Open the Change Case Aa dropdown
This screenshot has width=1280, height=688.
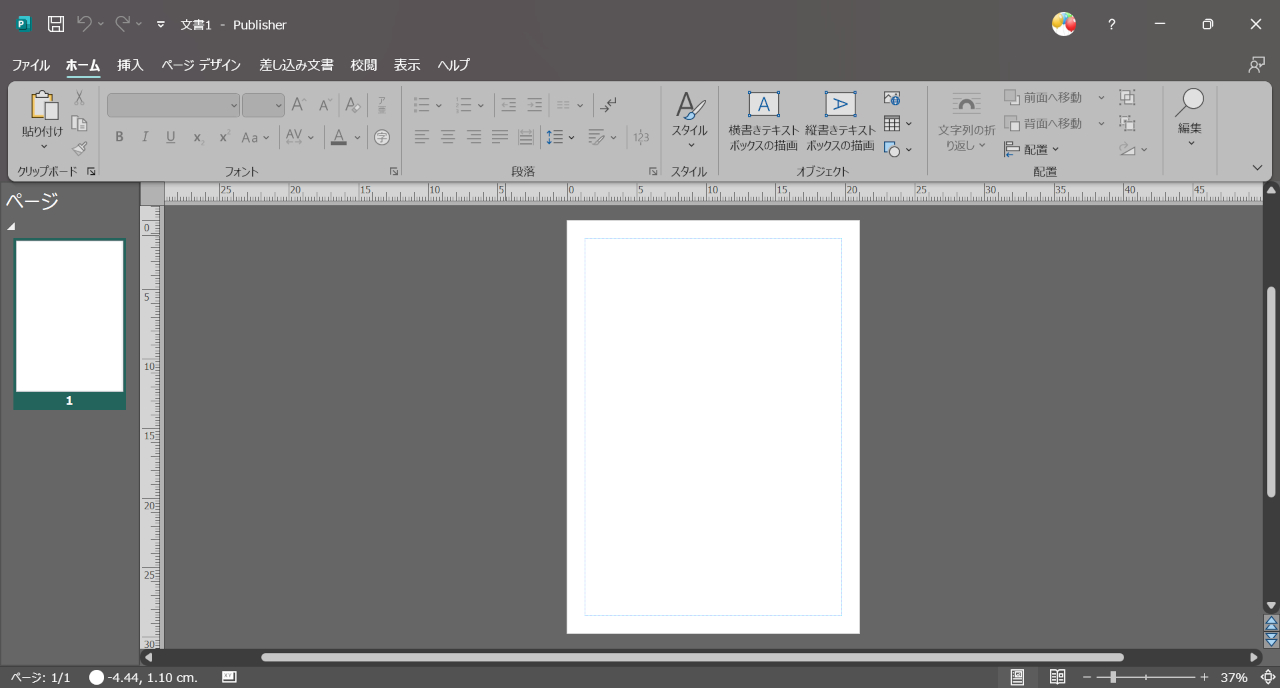pyautogui.click(x=256, y=137)
